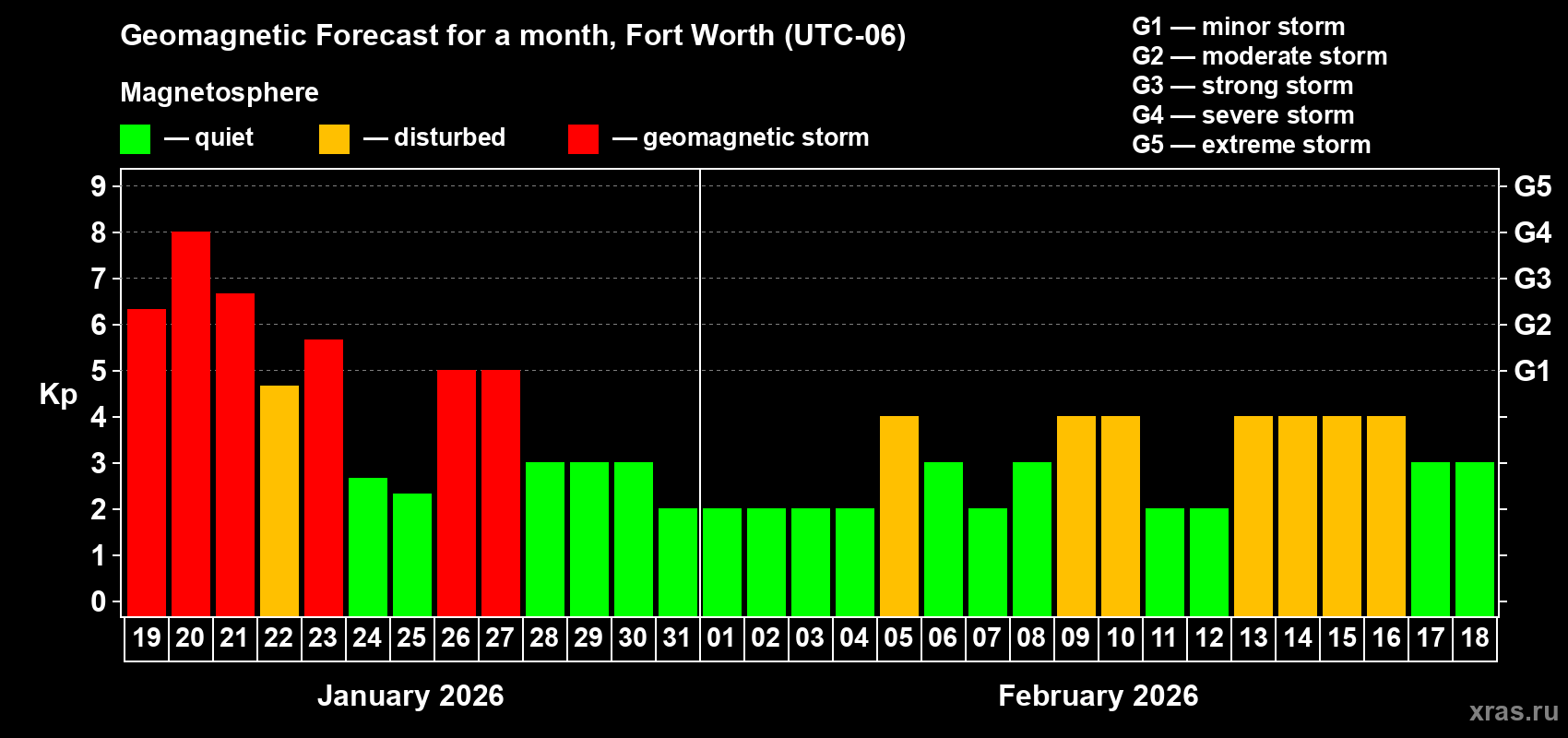Click the Kp value 5 axis label

point(99,371)
